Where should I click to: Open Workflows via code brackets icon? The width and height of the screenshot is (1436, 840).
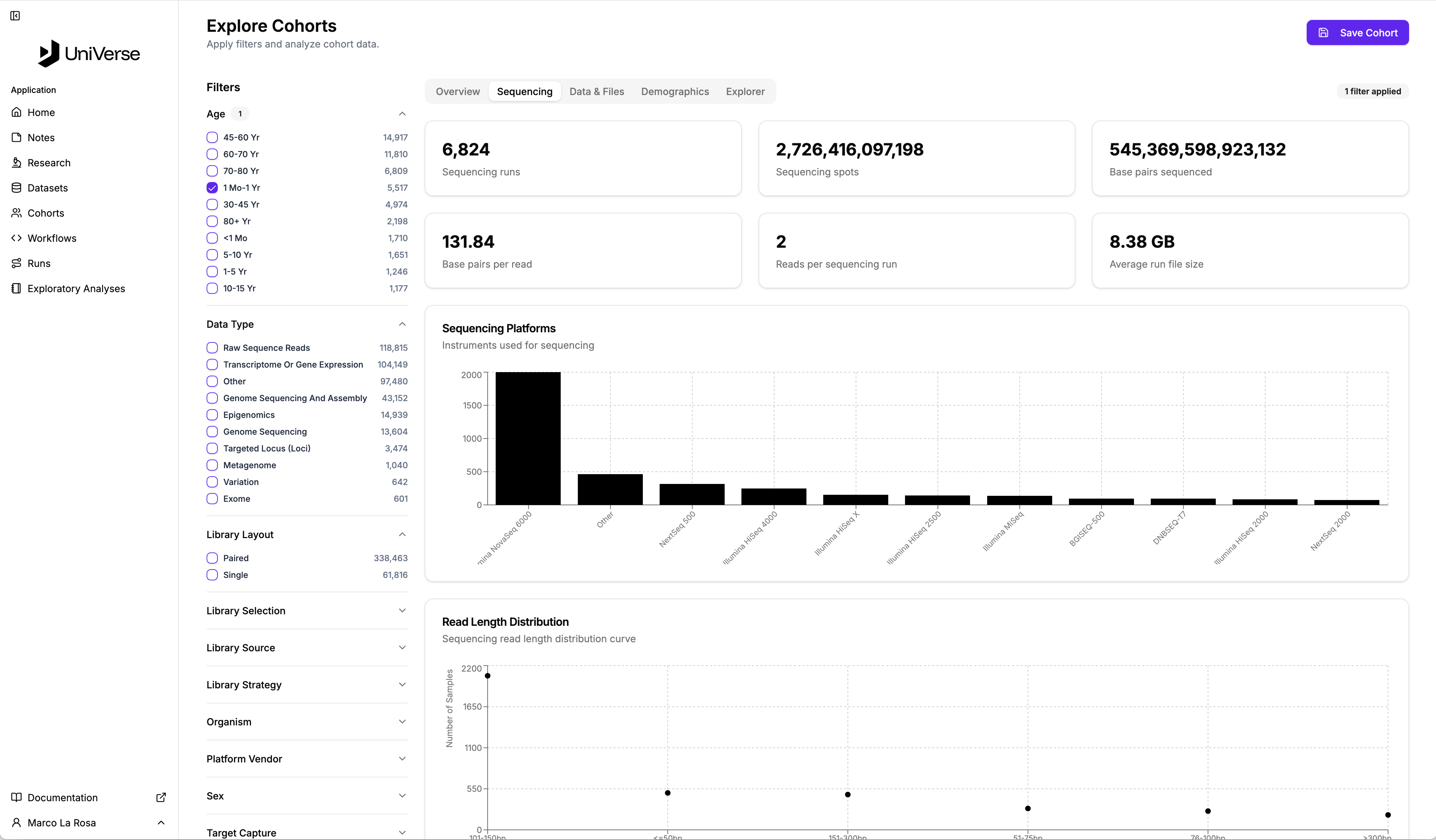click(16, 238)
